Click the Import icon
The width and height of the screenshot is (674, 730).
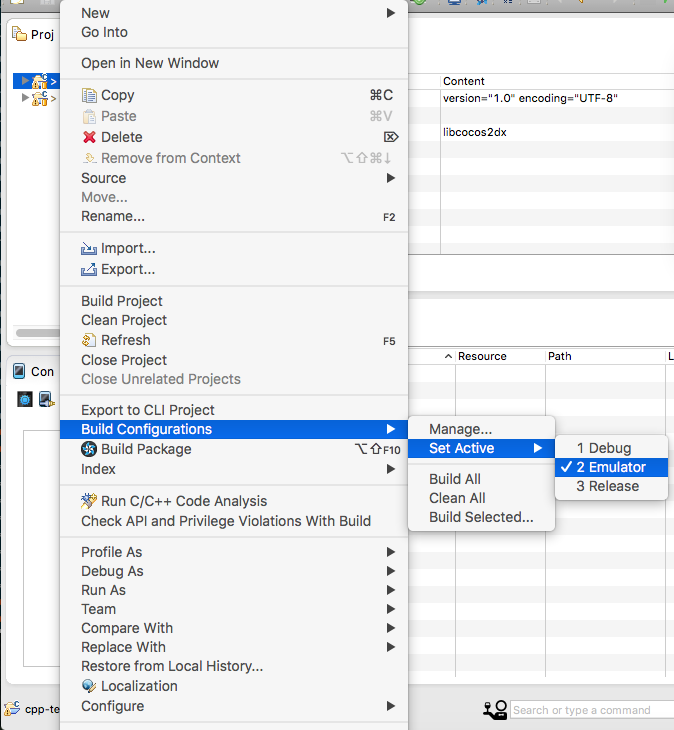89,249
